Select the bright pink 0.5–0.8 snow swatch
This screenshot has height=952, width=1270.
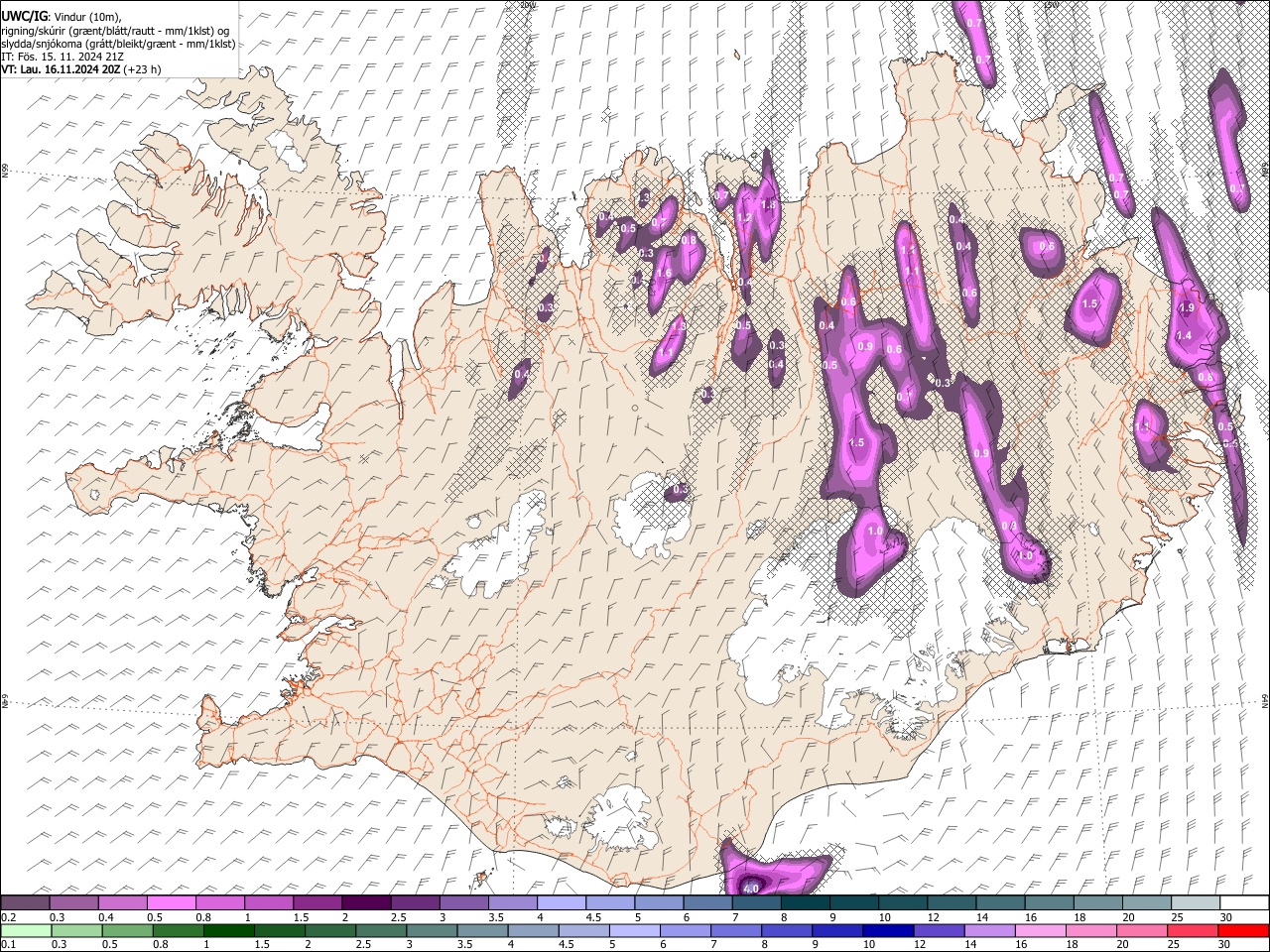coord(173,902)
